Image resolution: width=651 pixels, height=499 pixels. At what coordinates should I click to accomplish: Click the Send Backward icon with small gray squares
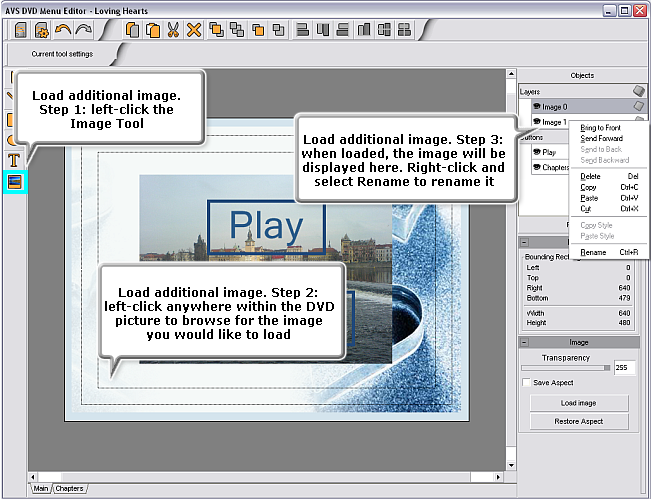[x=279, y=30]
